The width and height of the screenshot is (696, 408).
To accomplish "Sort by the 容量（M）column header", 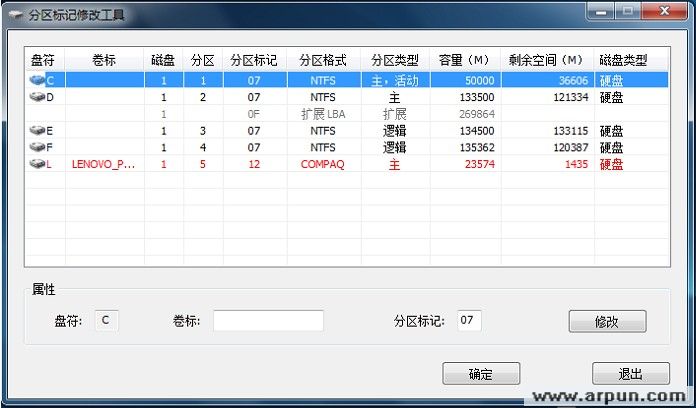I will click(x=466, y=60).
